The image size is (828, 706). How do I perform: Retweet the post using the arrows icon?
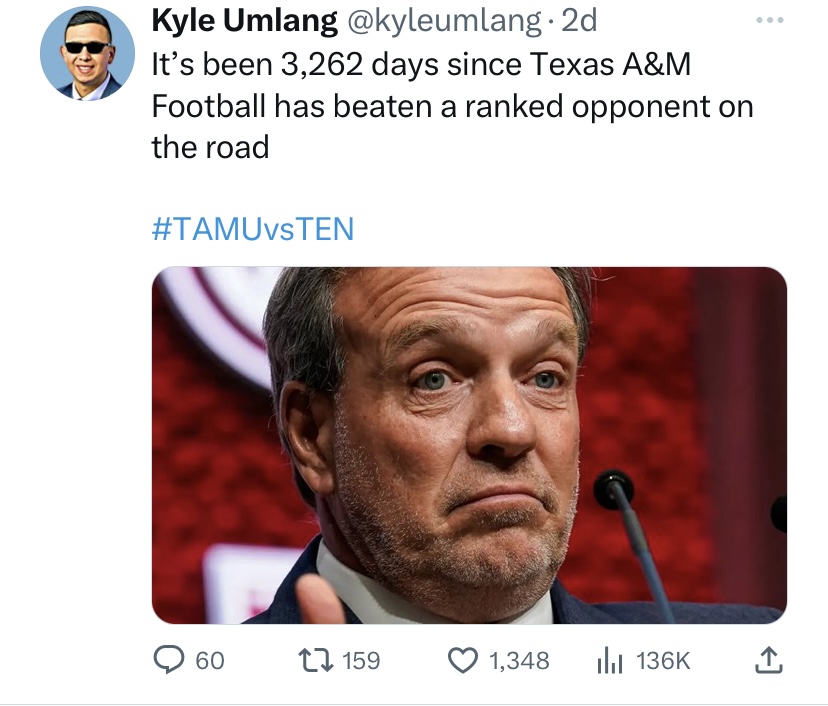click(315, 661)
